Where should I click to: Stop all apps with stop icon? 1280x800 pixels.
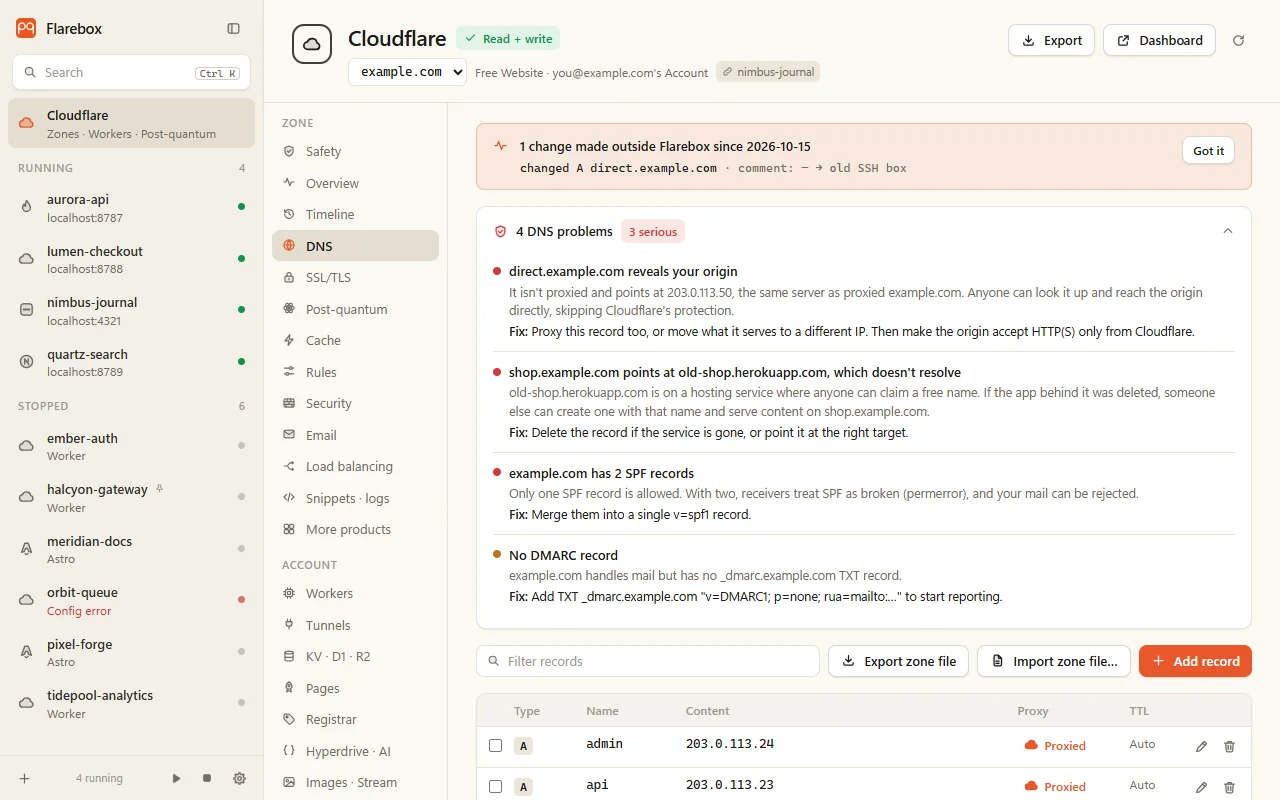coord(207,778)
